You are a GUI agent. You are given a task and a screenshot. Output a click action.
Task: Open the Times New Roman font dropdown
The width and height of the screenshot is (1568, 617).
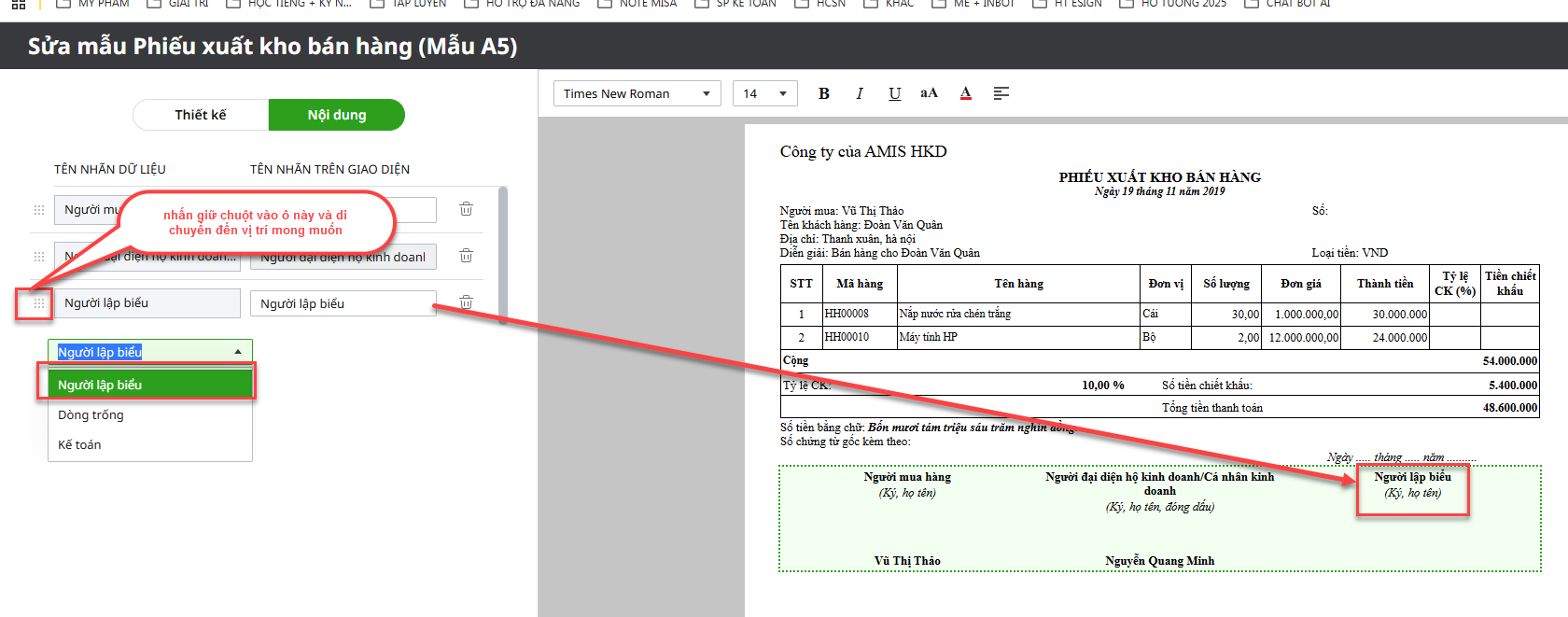(637, 93)
